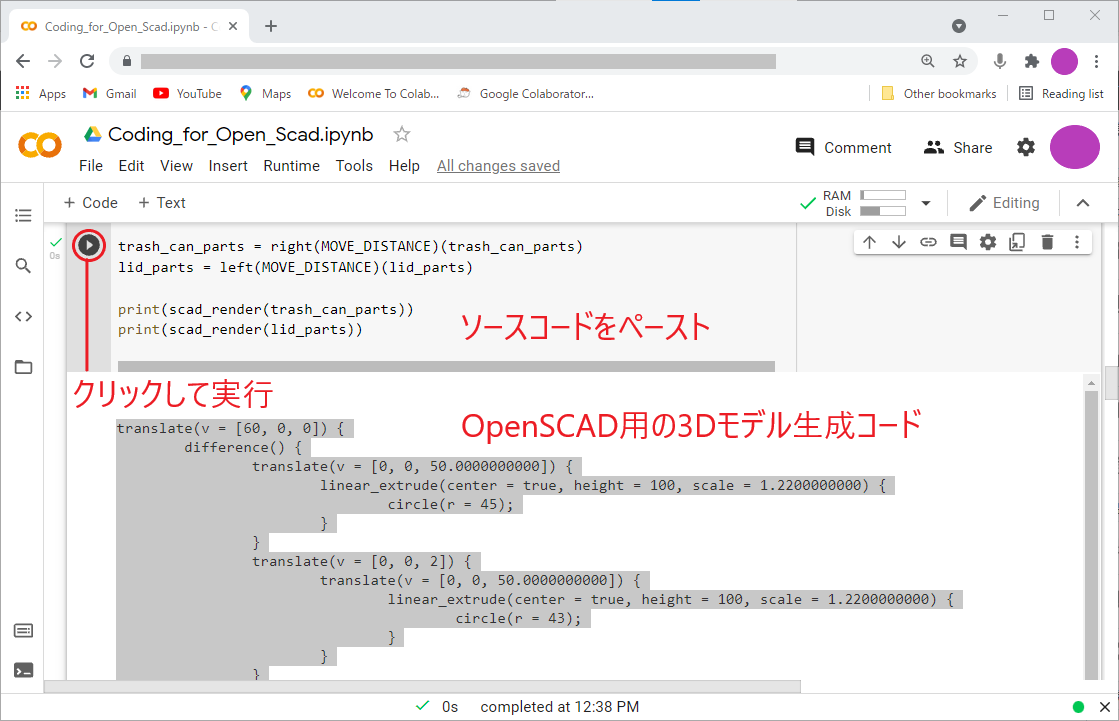Run the current code cell
Screen dimensions: 1119x721
pyautogui.click(x=89, y=244)
